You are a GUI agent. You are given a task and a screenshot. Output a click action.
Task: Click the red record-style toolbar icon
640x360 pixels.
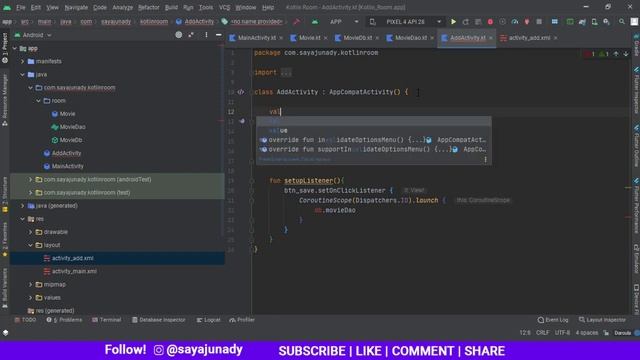pos(490,22)
